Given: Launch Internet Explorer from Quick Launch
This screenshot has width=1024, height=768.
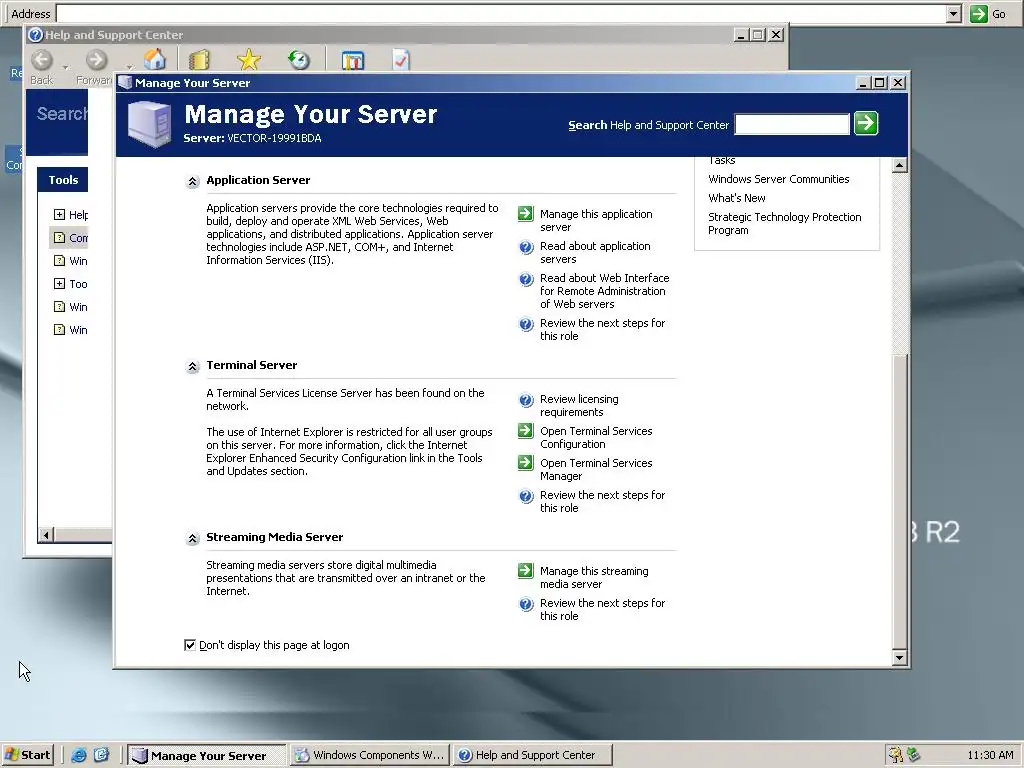Looking at the screenshot, I should click(x=79, y=755).
